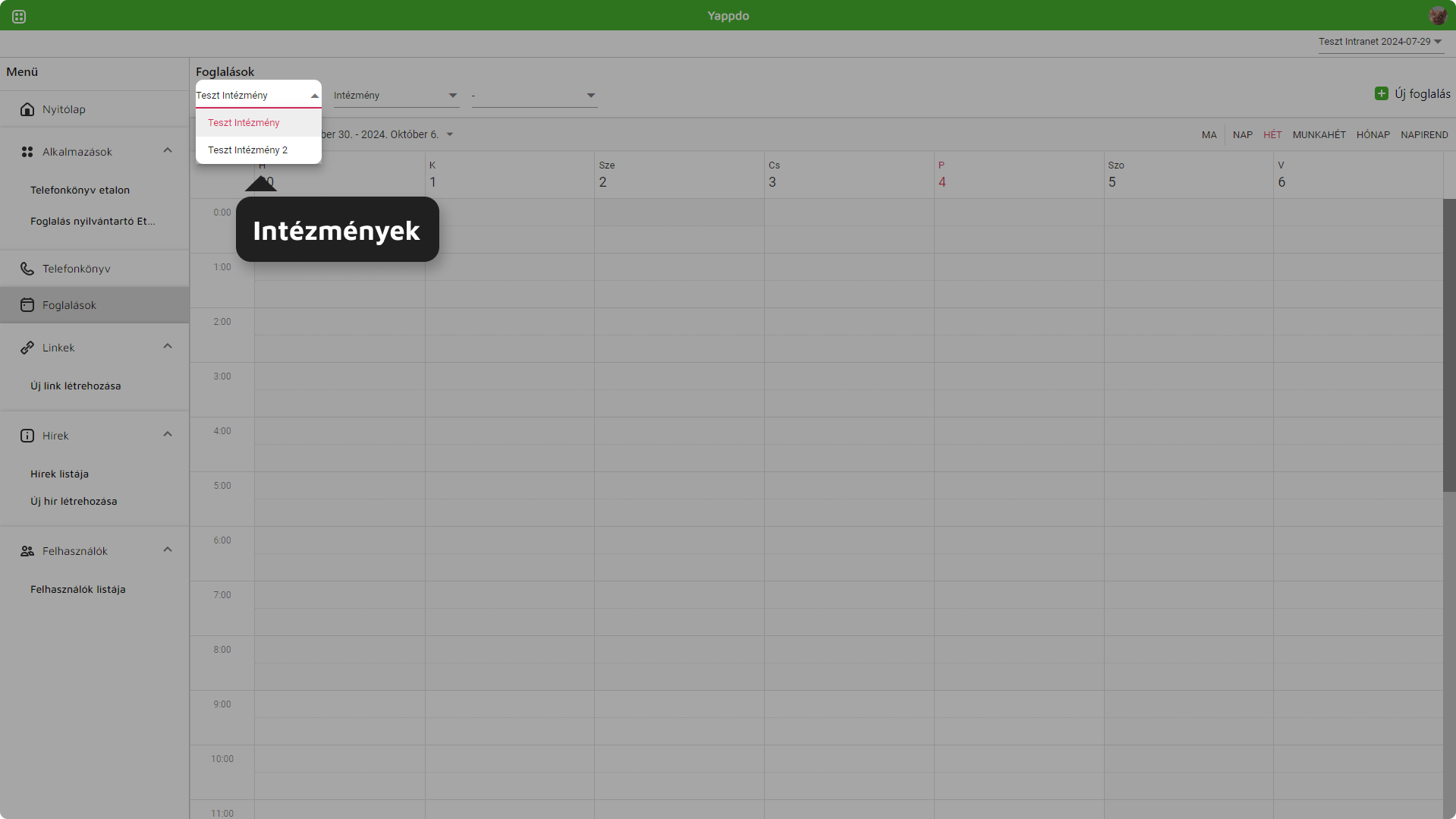Open the app grid icon in header

point(19,16)
